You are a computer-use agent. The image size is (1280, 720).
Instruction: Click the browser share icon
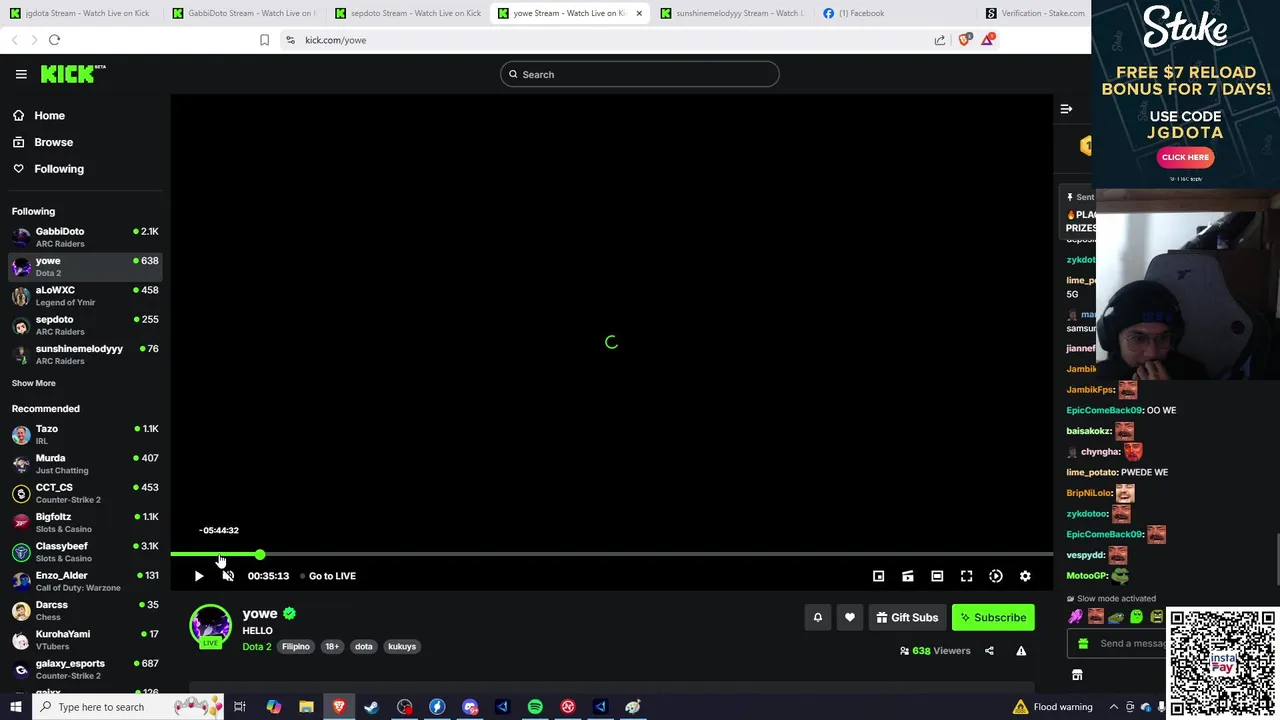pyautogui.click(x=940, y=40)
